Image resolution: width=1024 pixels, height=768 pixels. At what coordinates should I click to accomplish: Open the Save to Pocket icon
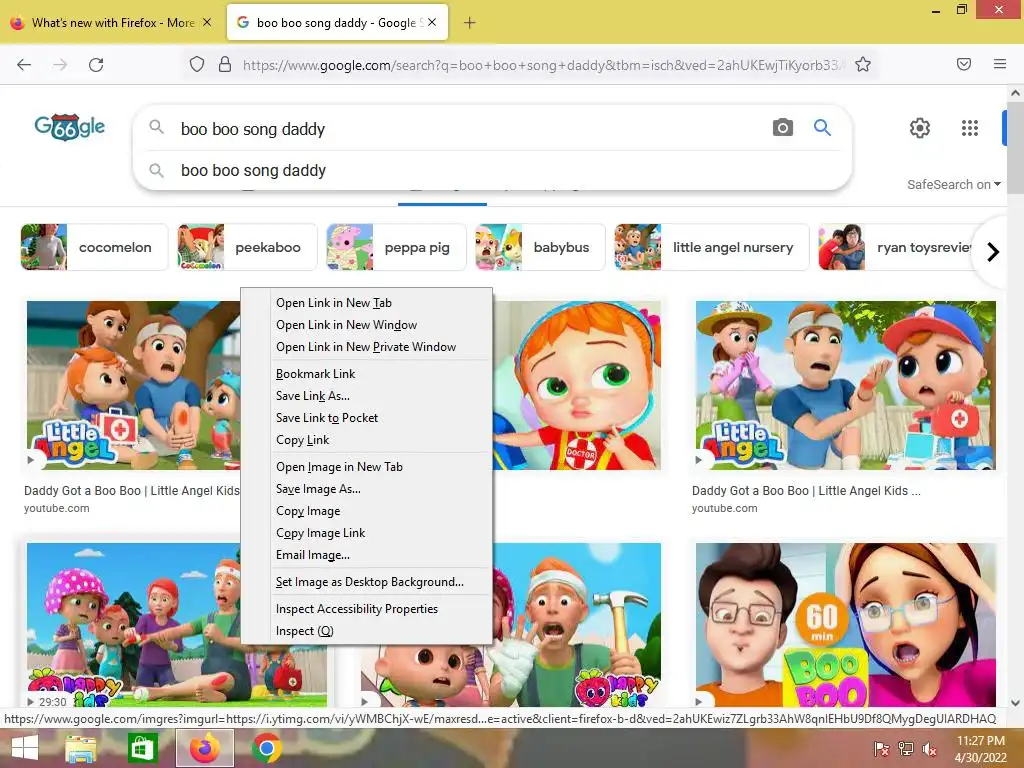tap(964, 64)
